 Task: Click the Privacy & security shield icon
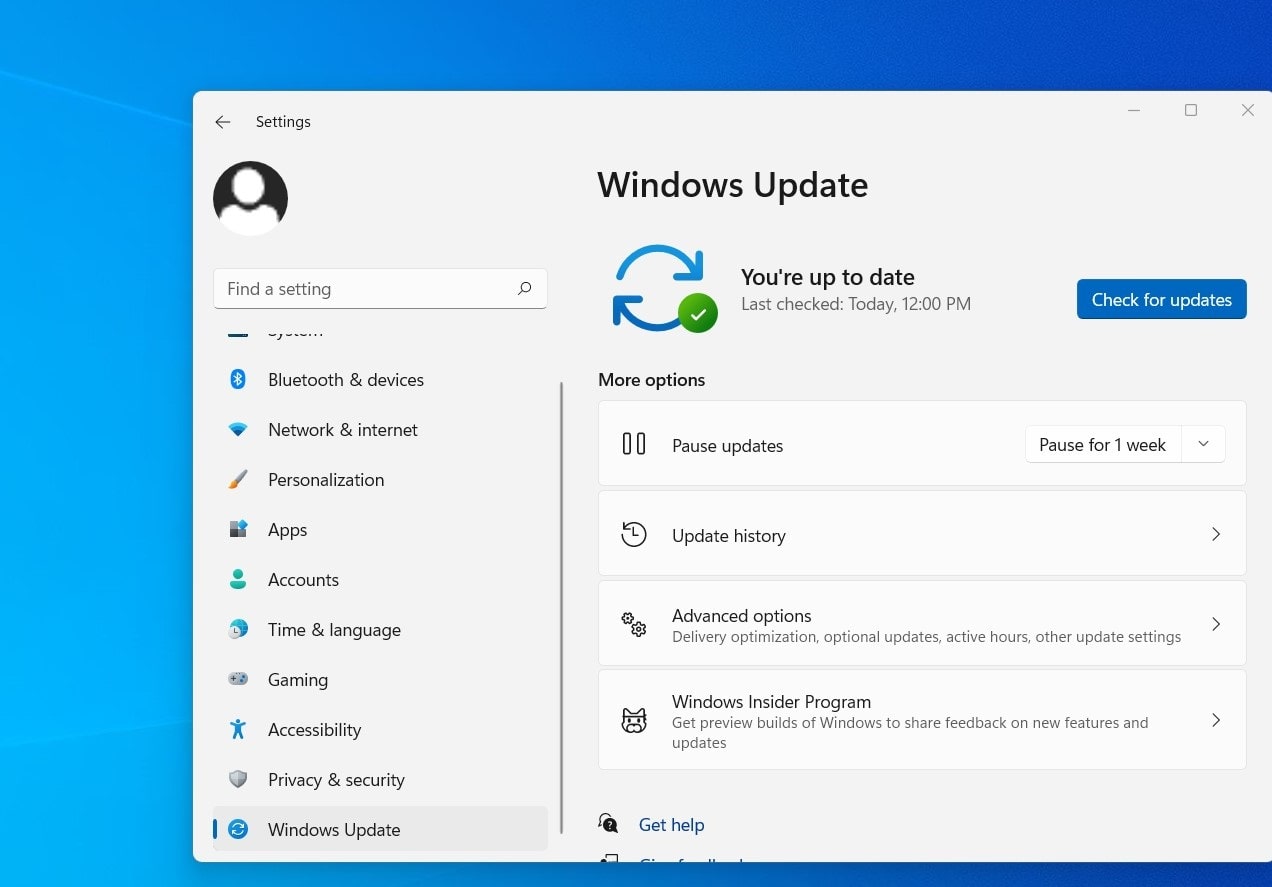(x=237, y=779)
